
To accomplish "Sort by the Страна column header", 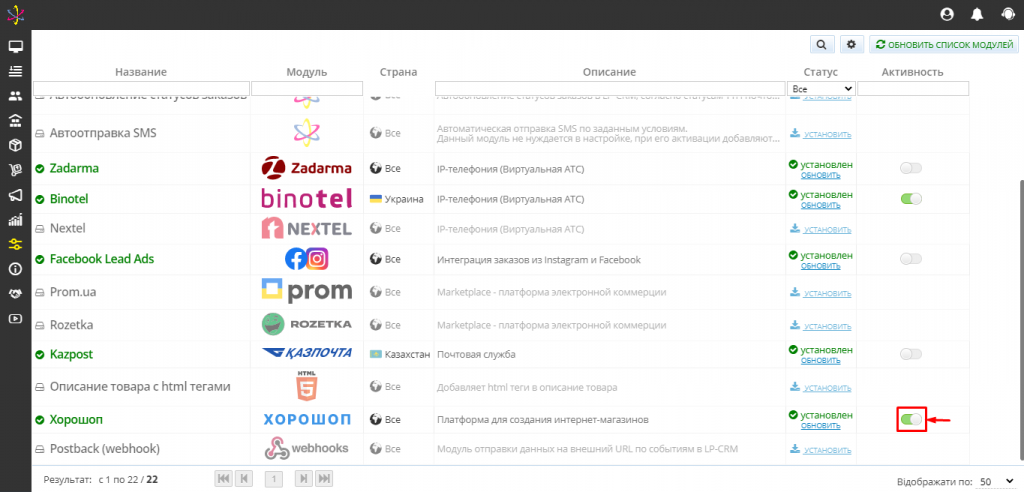I will tap(398, 72).
